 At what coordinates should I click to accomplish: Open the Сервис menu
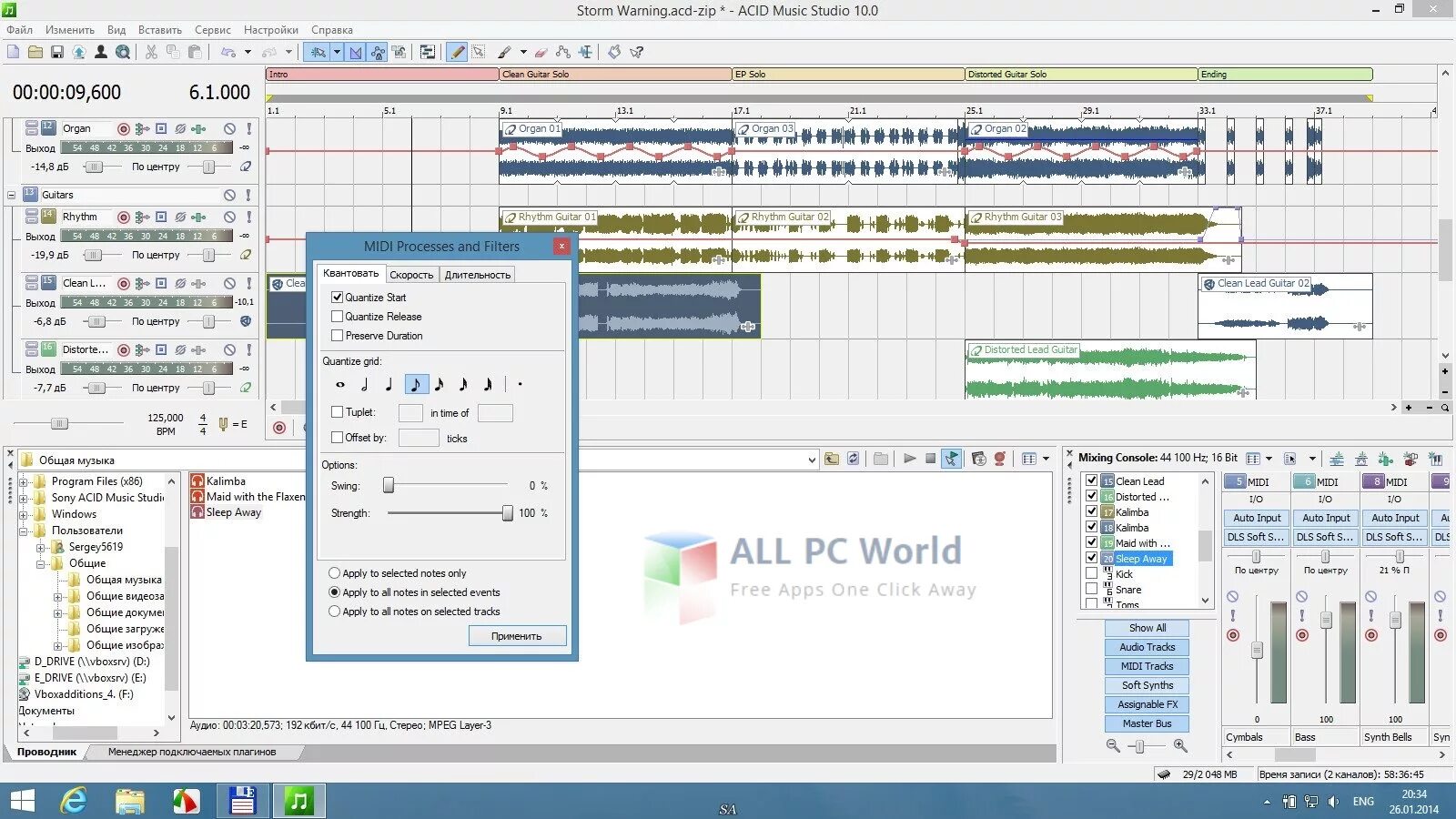[x=212, y=30]
